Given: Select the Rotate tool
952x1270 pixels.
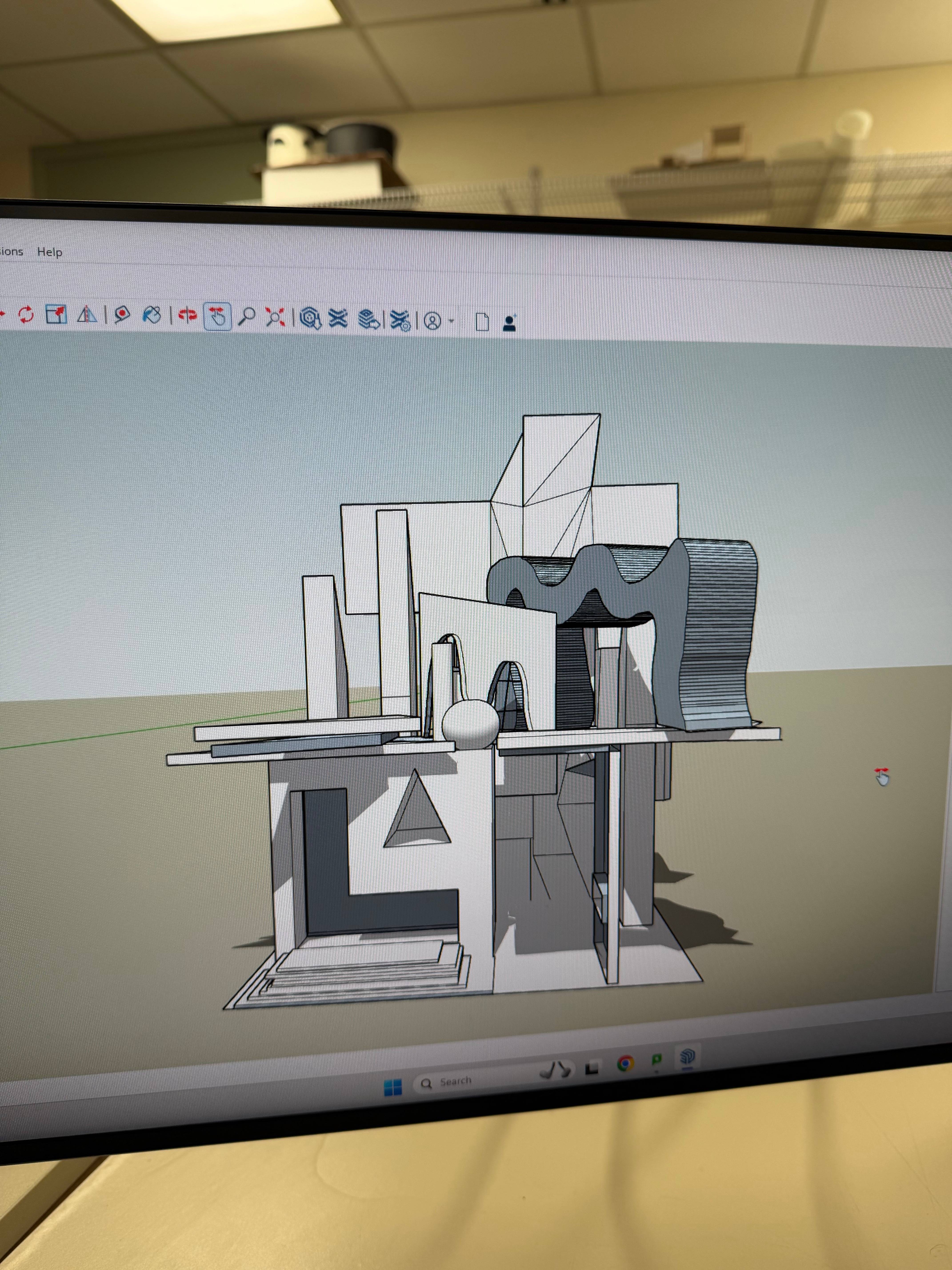Looking at the screenshot, I should pos(25,314).
